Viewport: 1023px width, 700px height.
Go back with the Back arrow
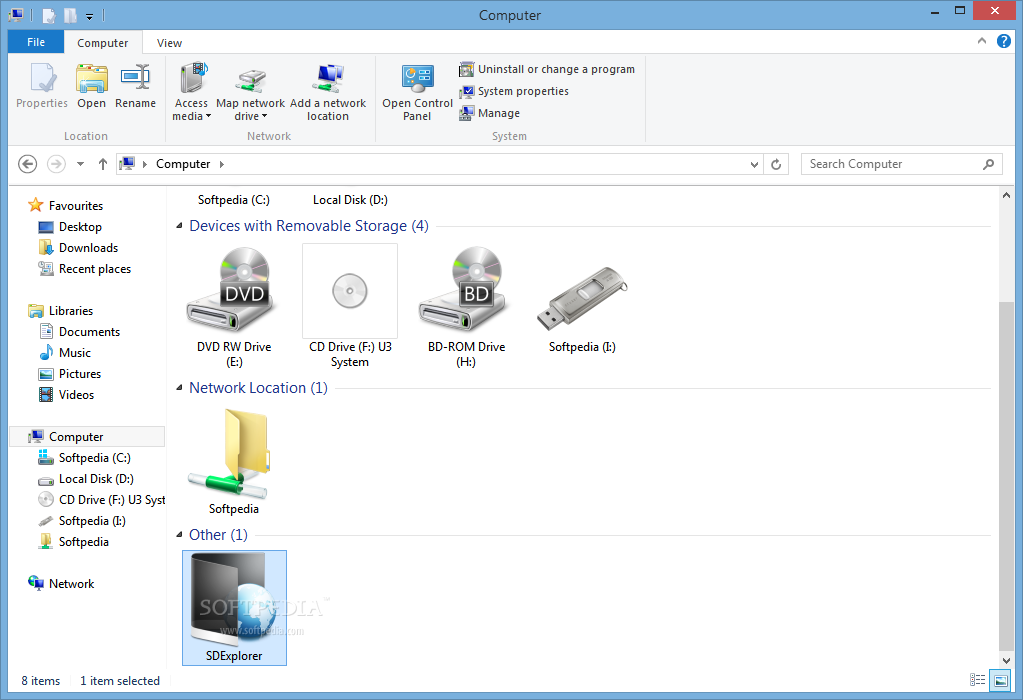pos(27,164)
